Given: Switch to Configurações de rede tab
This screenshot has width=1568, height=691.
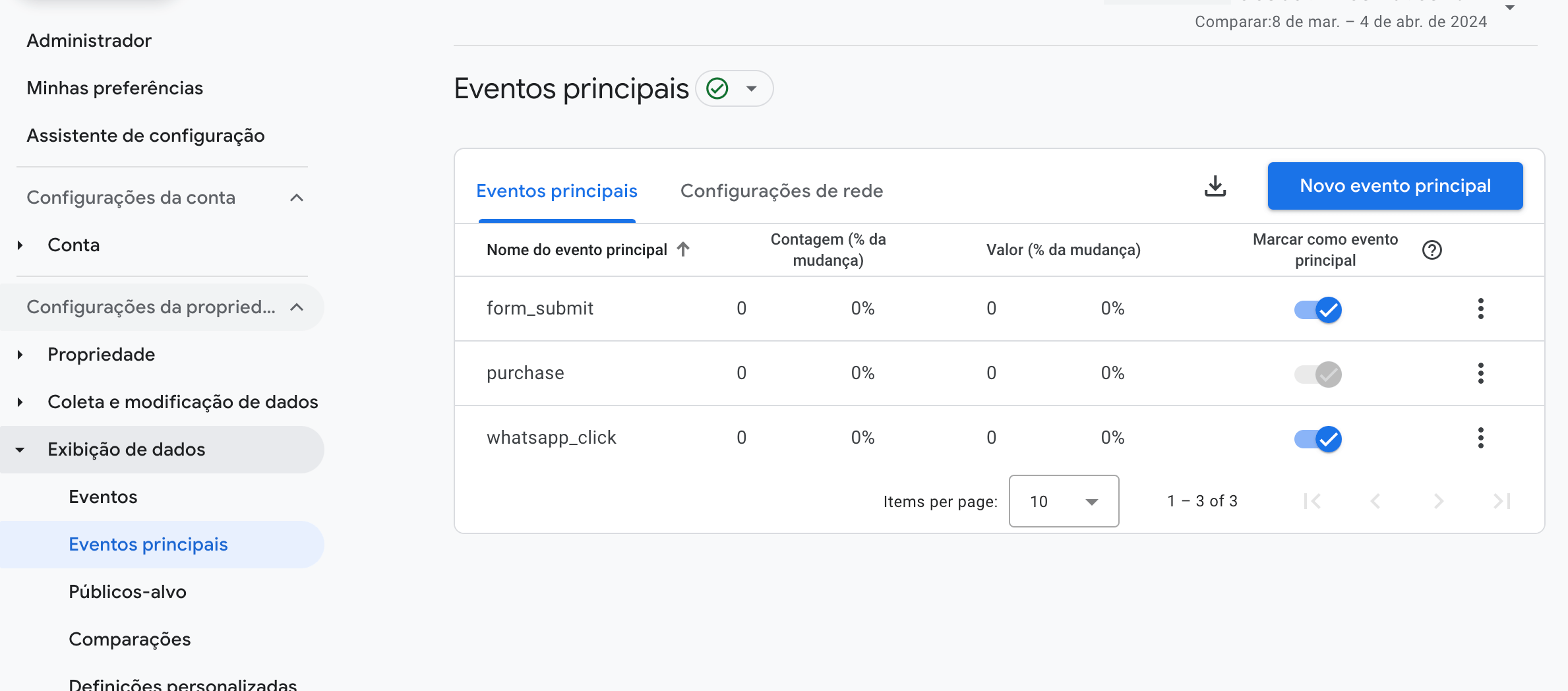Looking at the screenshot, I should (781, 191).
